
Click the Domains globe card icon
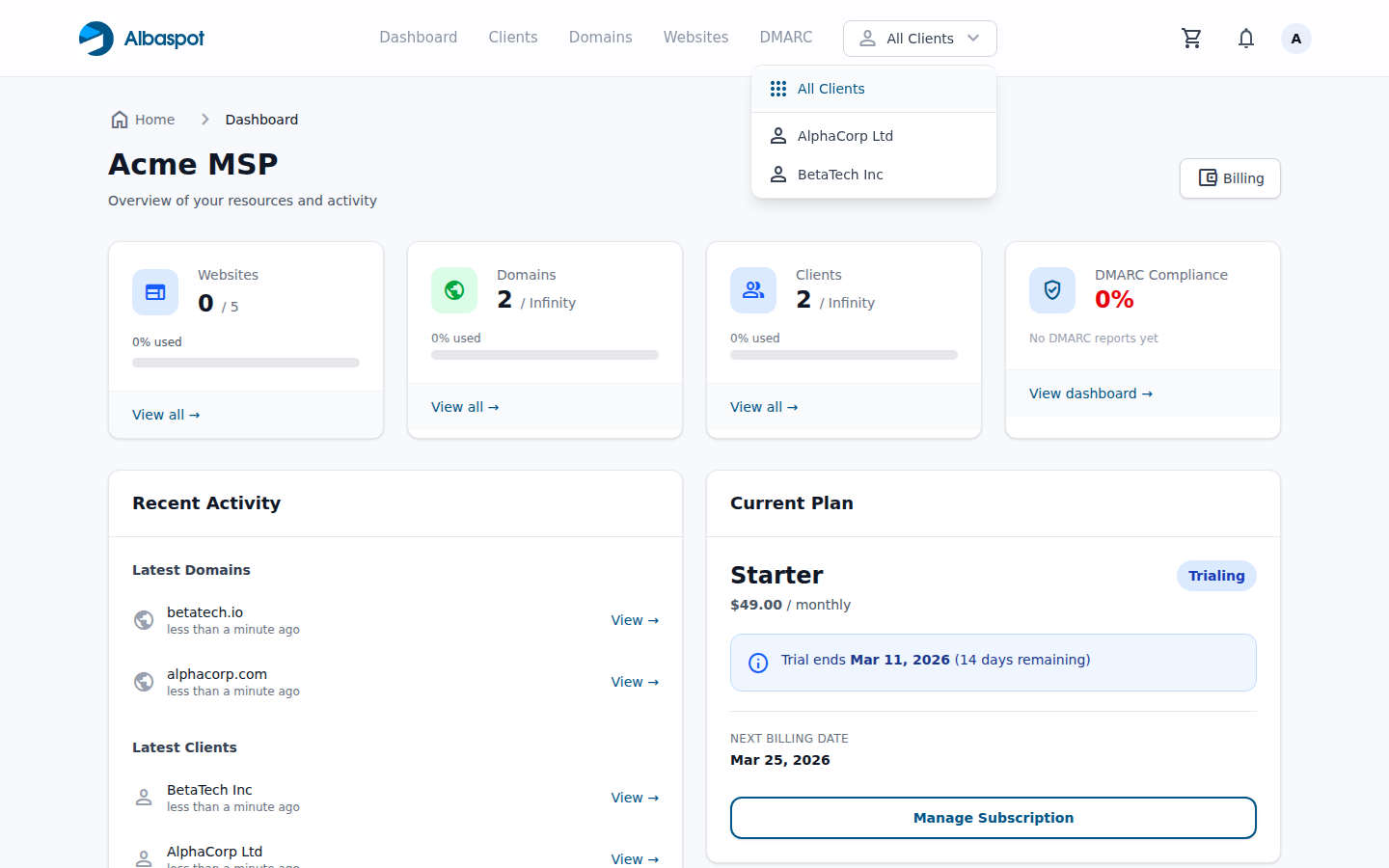(x=454, y=290)
